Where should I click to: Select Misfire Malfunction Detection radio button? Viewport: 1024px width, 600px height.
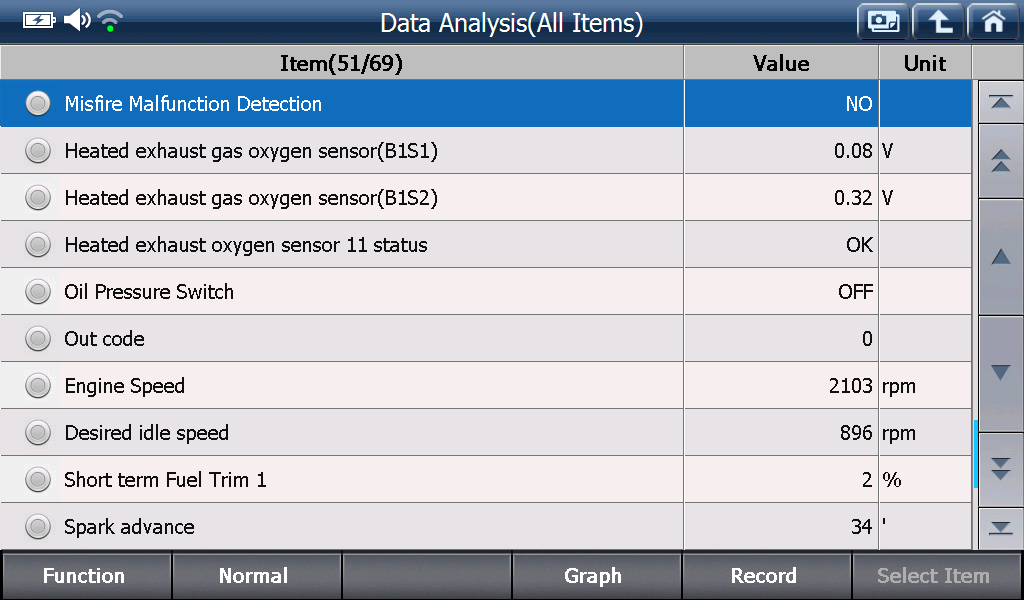[38, 103]
